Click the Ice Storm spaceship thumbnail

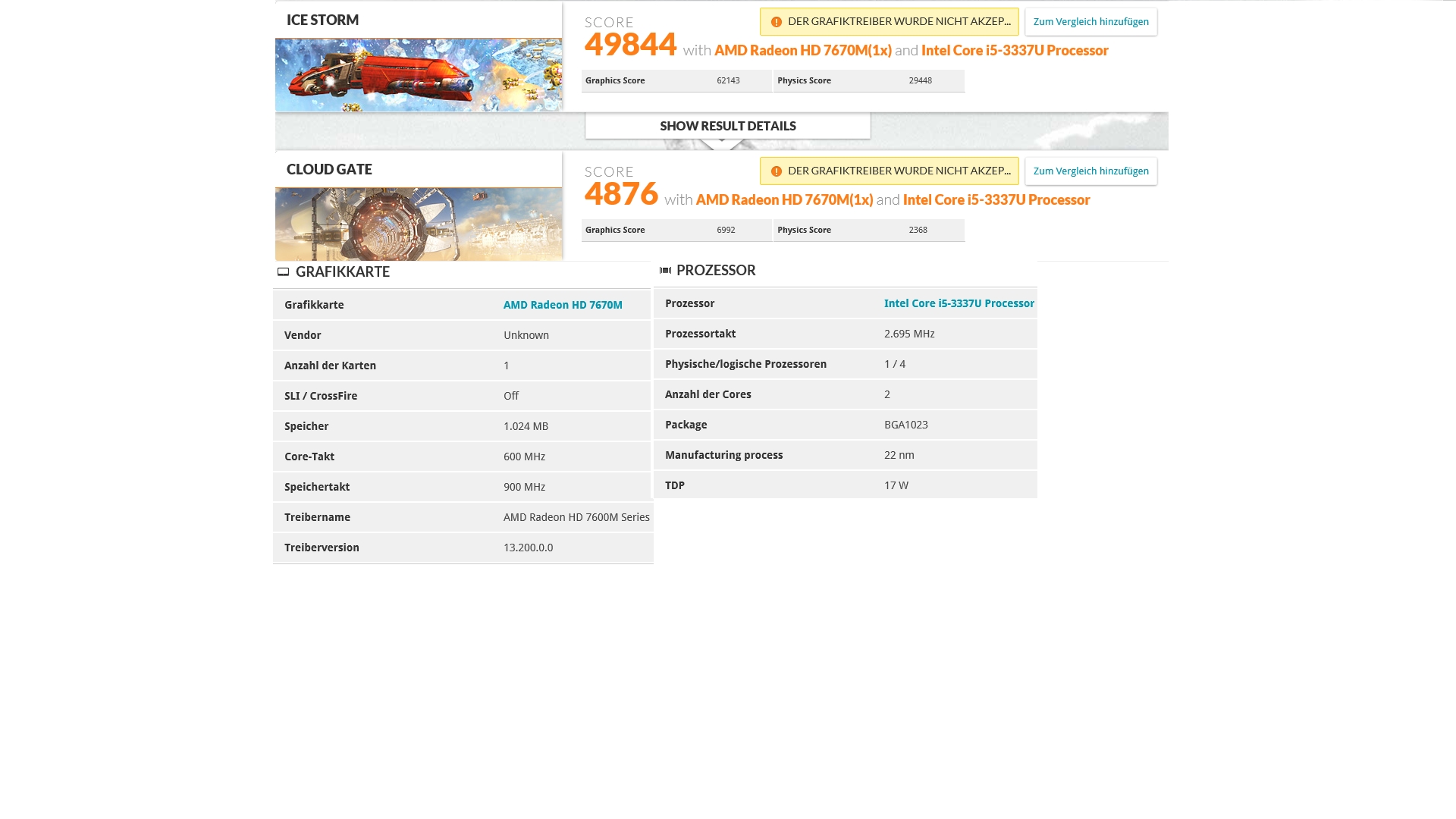(418, 75)
